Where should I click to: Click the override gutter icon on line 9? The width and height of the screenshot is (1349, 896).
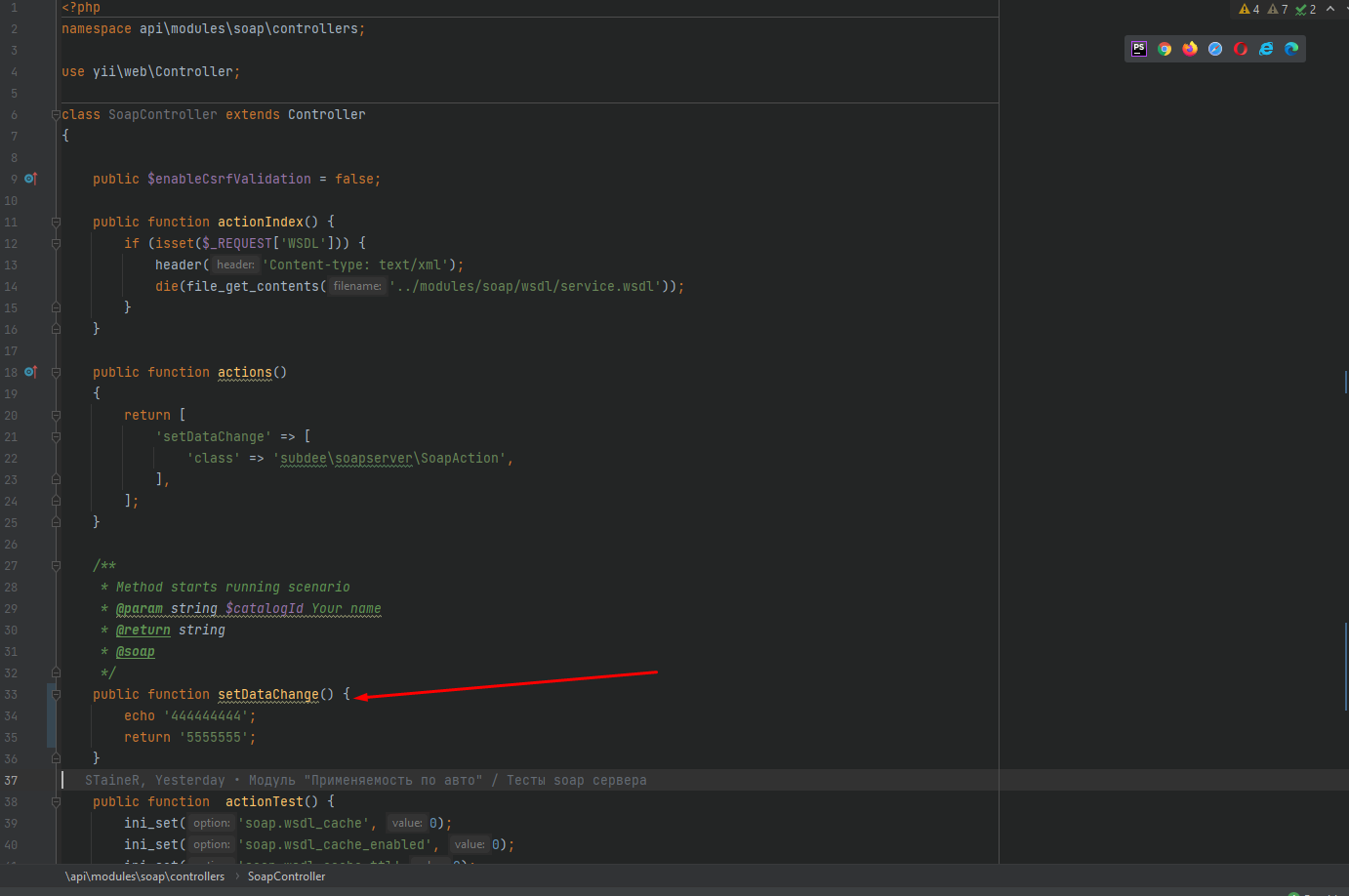pyautogui.click(x=30, y=179)
